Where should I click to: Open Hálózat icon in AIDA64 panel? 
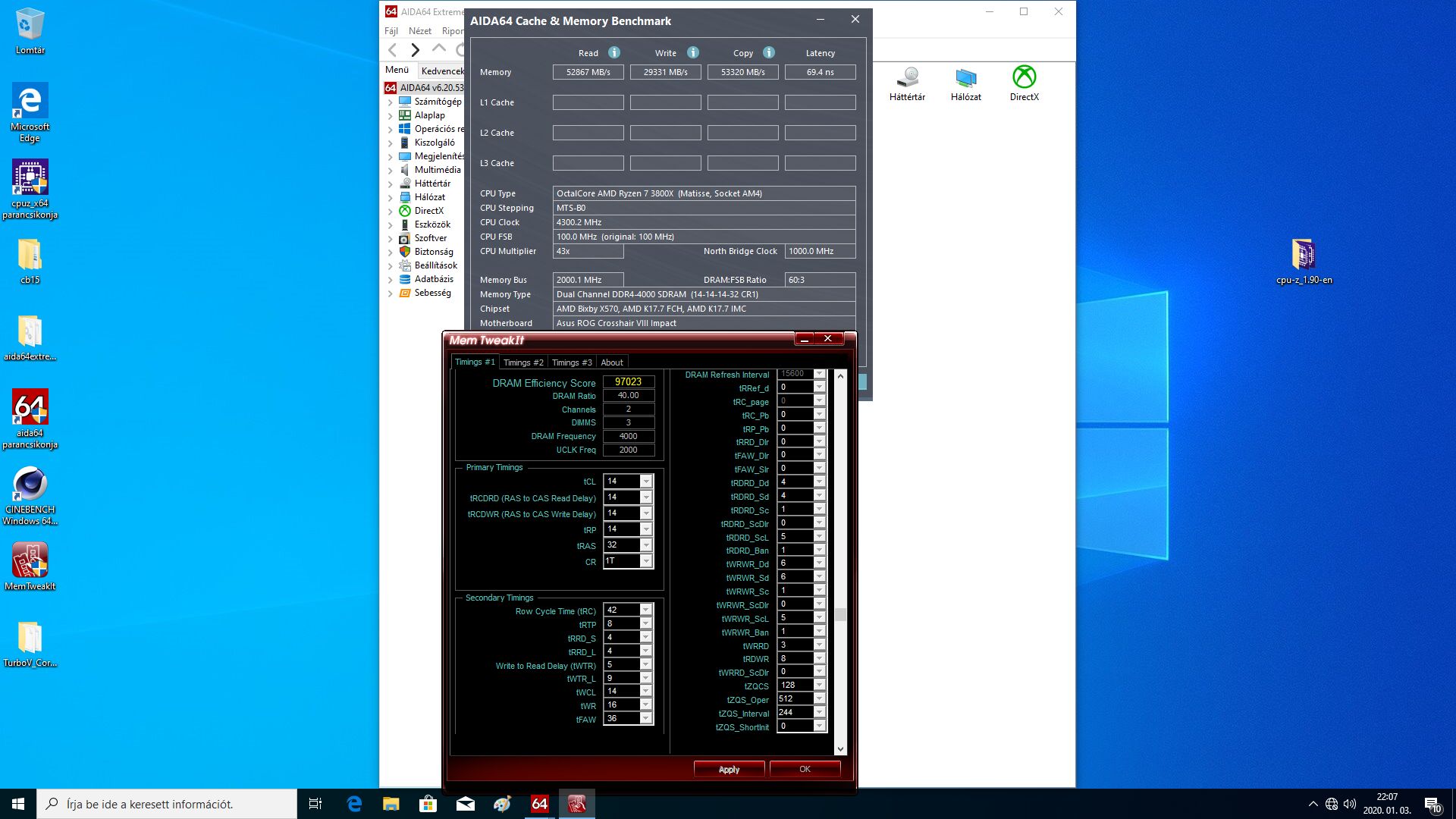click(965, 84)
